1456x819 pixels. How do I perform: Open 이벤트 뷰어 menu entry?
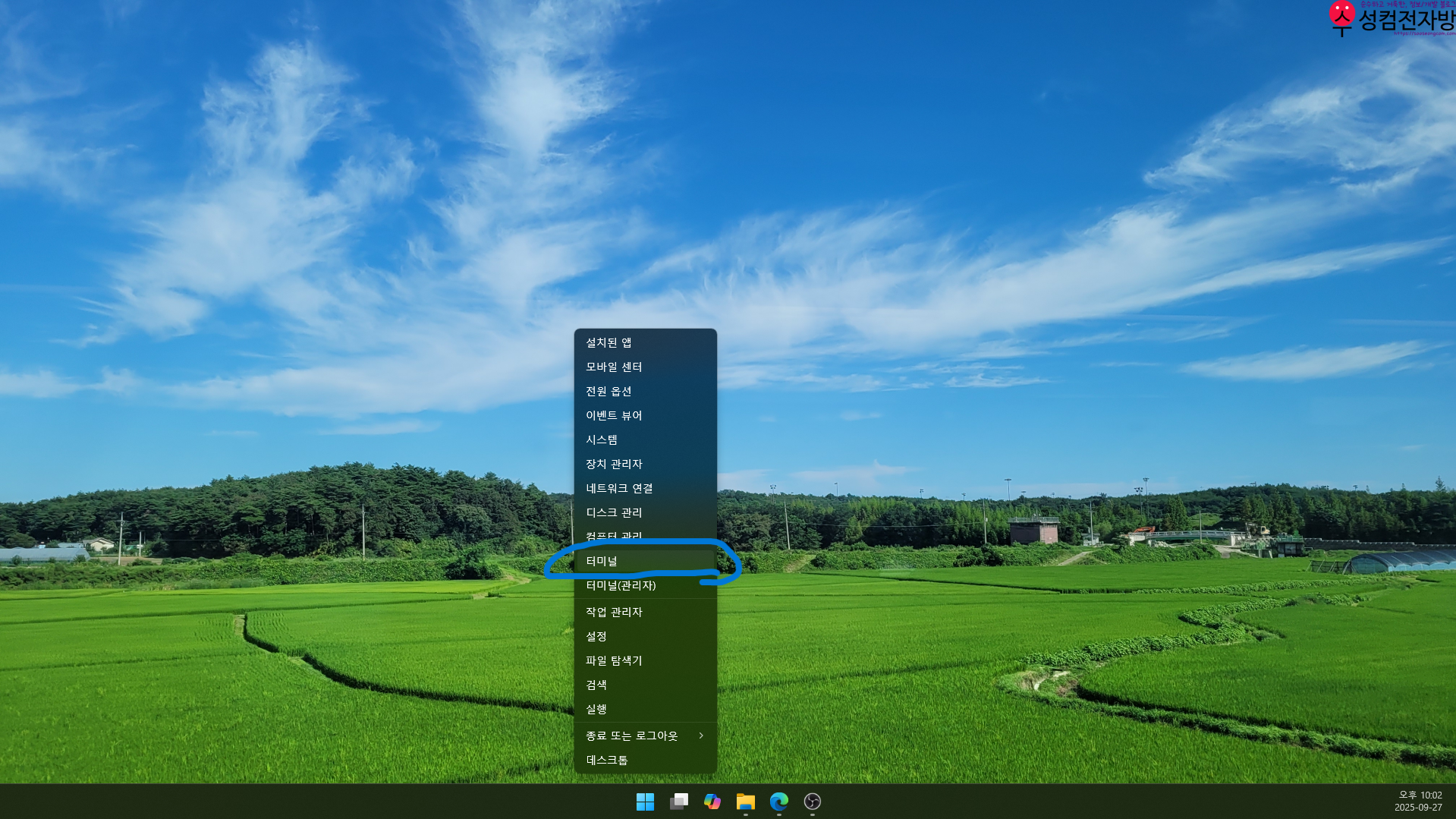coord(645,415)
